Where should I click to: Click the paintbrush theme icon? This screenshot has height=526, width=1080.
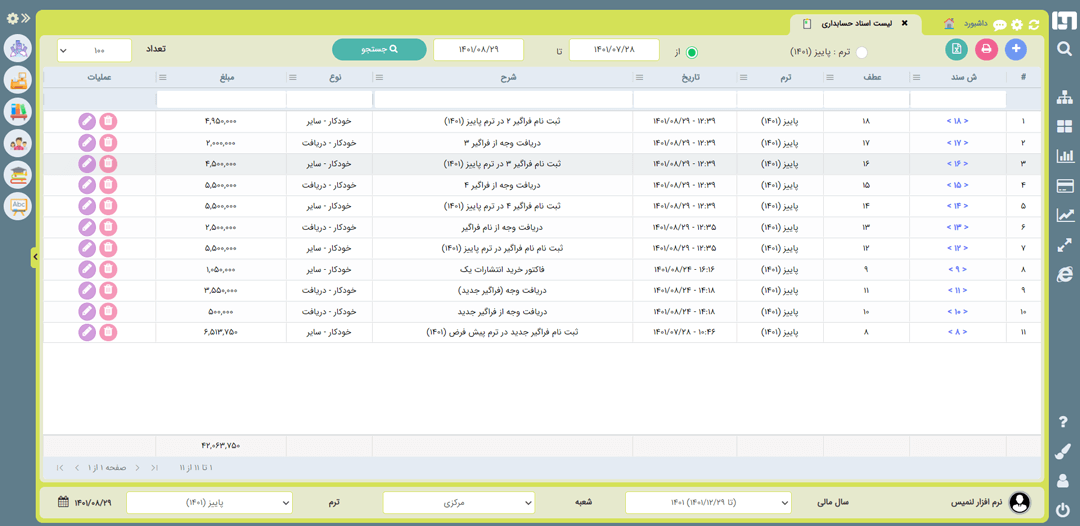[x=1063, y=451]
